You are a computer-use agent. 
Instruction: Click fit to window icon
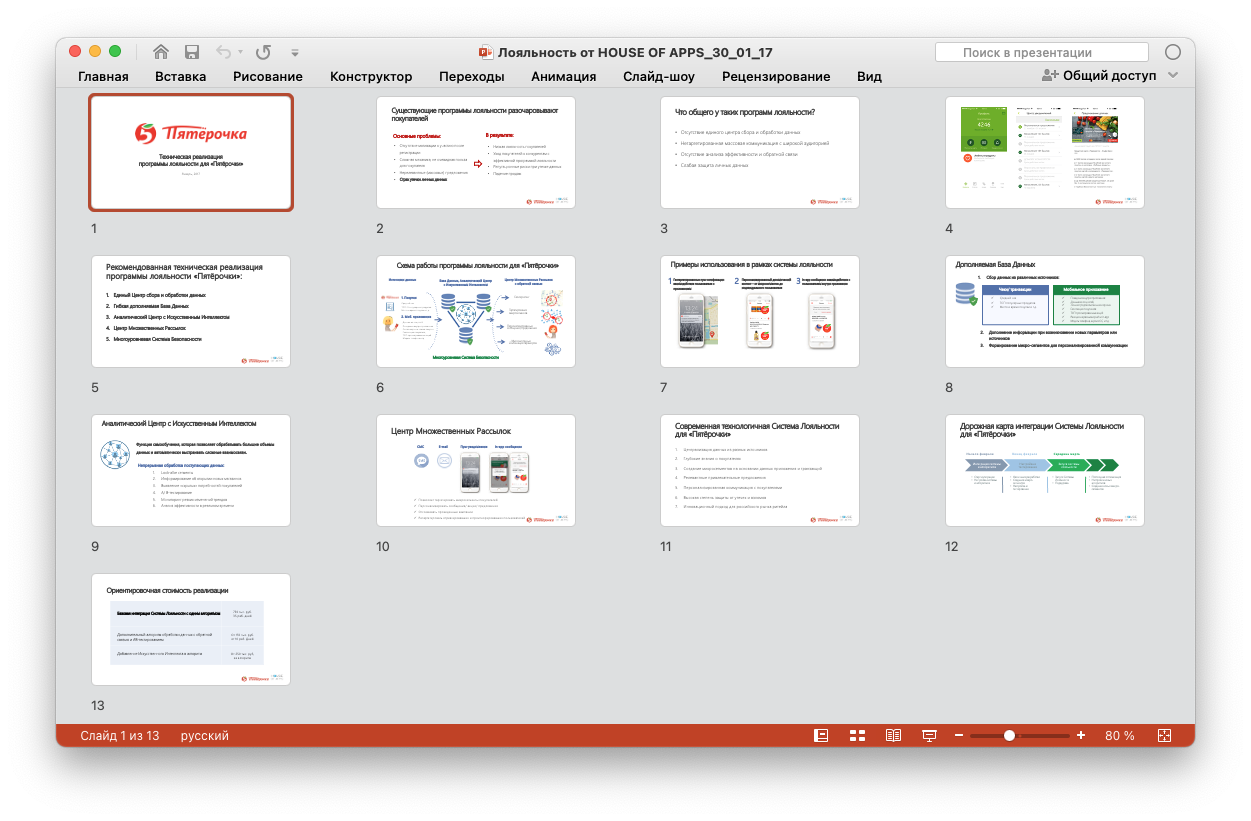pyautogui.click(x=1164, y=735)
